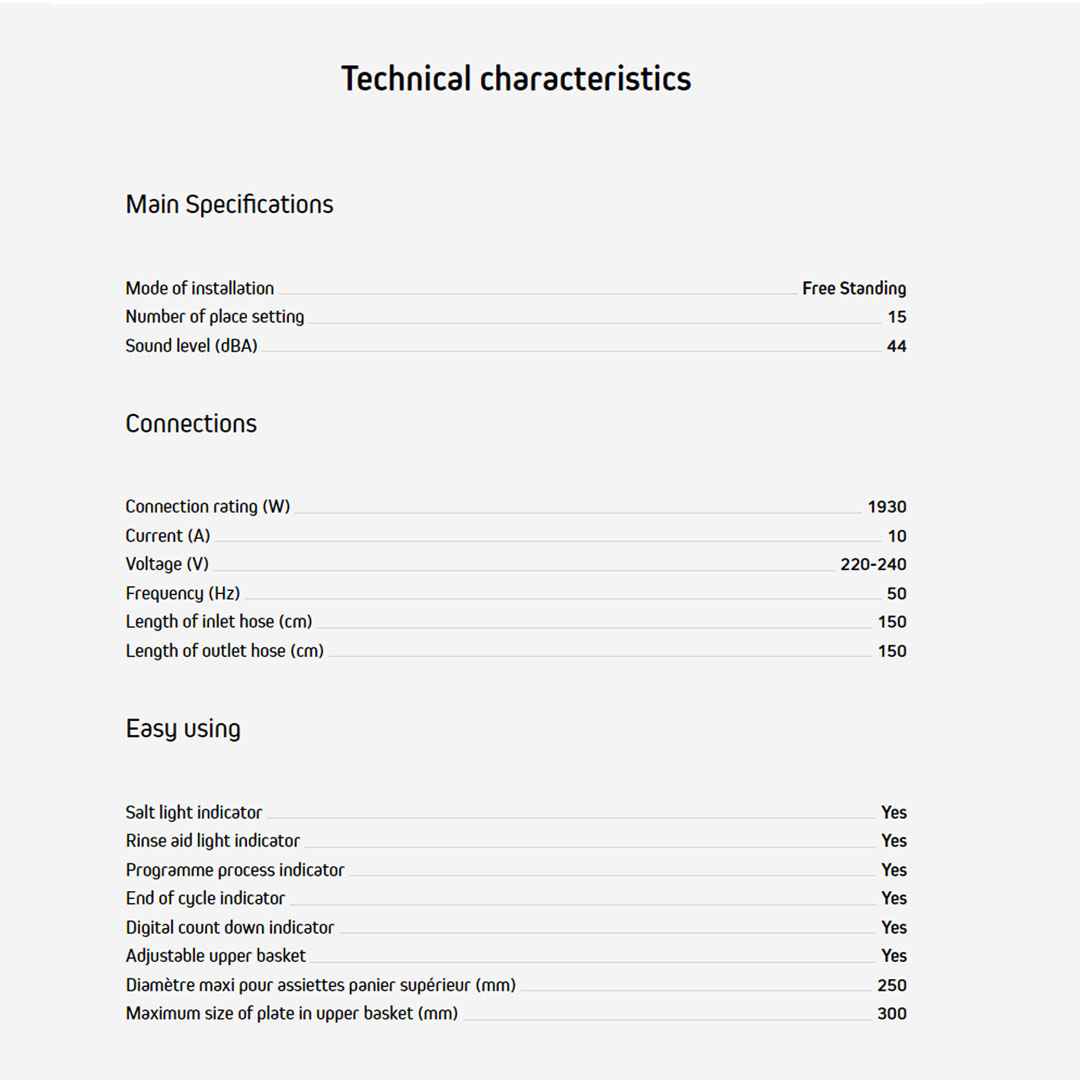Image resolution: width=1080 pixels, height=1080 pixels.
Task: Click the Salt light indicator label
Action: click(193, 813)
